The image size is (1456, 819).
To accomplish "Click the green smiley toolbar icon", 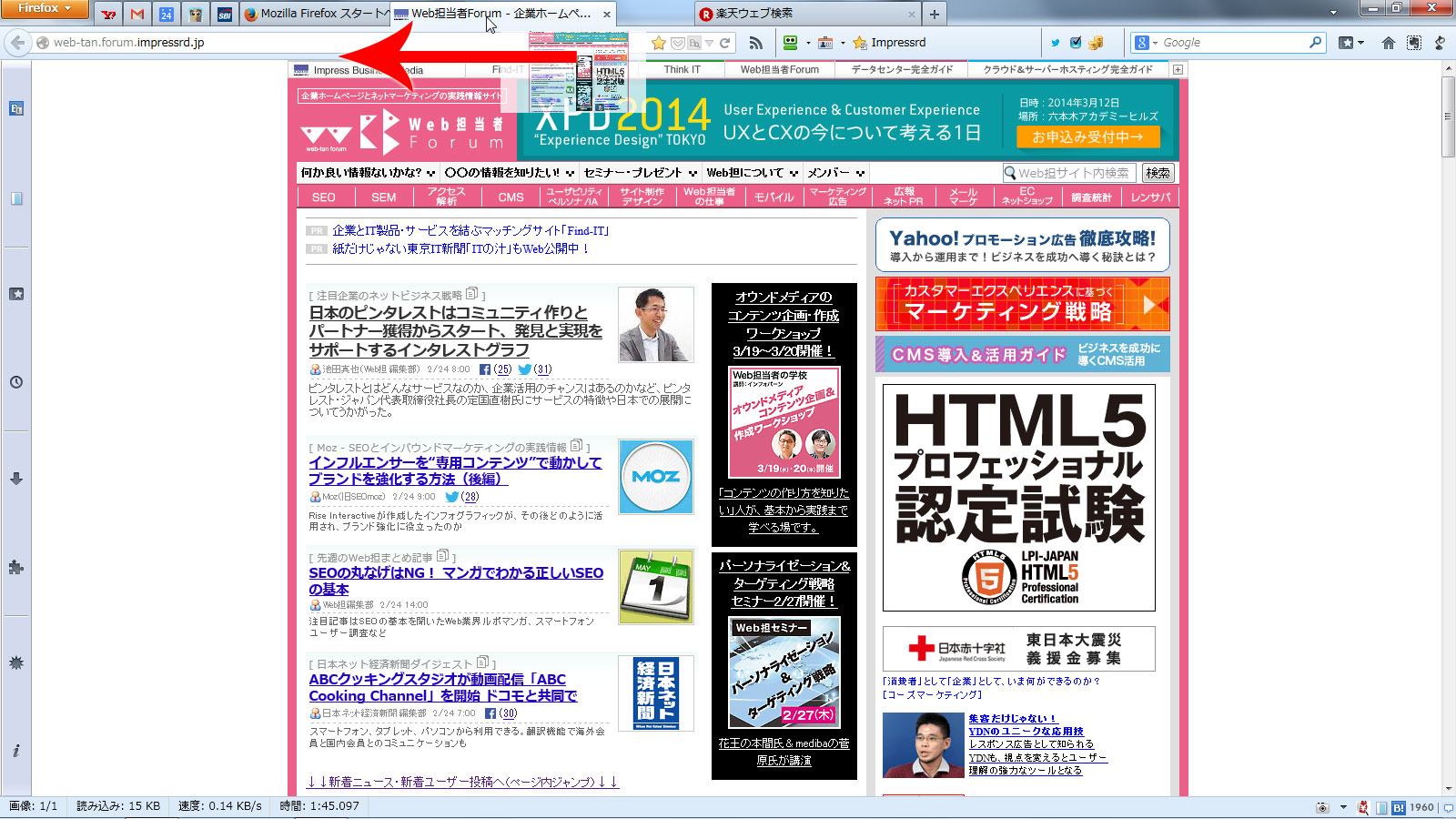I will coord(790,43).
